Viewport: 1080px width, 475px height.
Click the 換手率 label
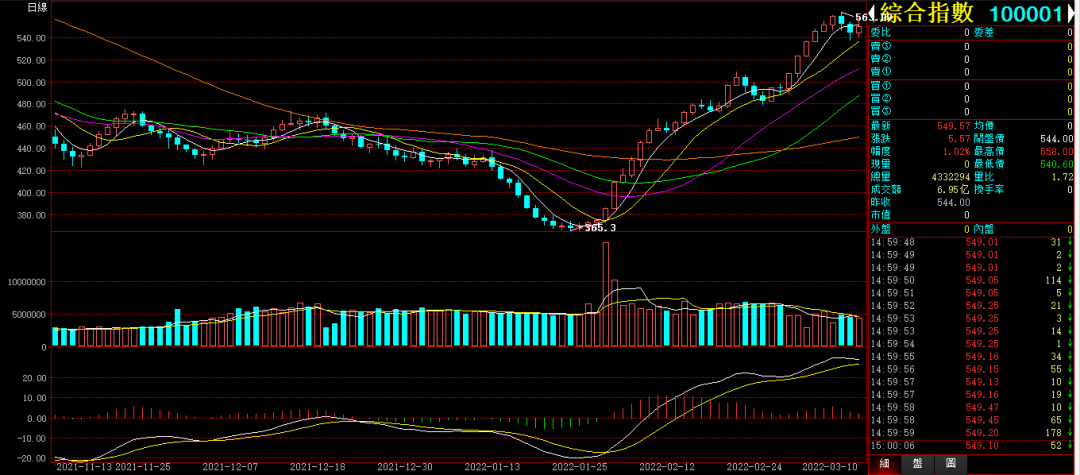[989, 189]
